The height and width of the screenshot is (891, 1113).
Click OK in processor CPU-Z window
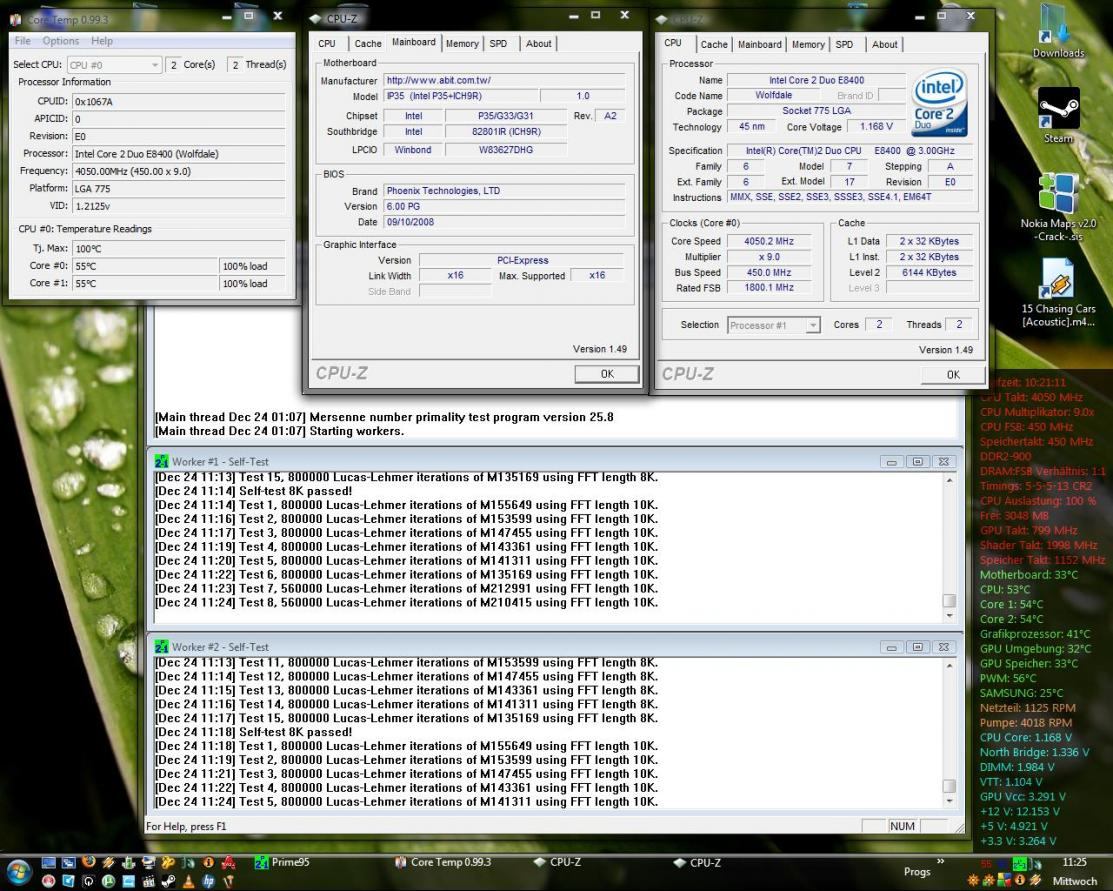[953, 374]
